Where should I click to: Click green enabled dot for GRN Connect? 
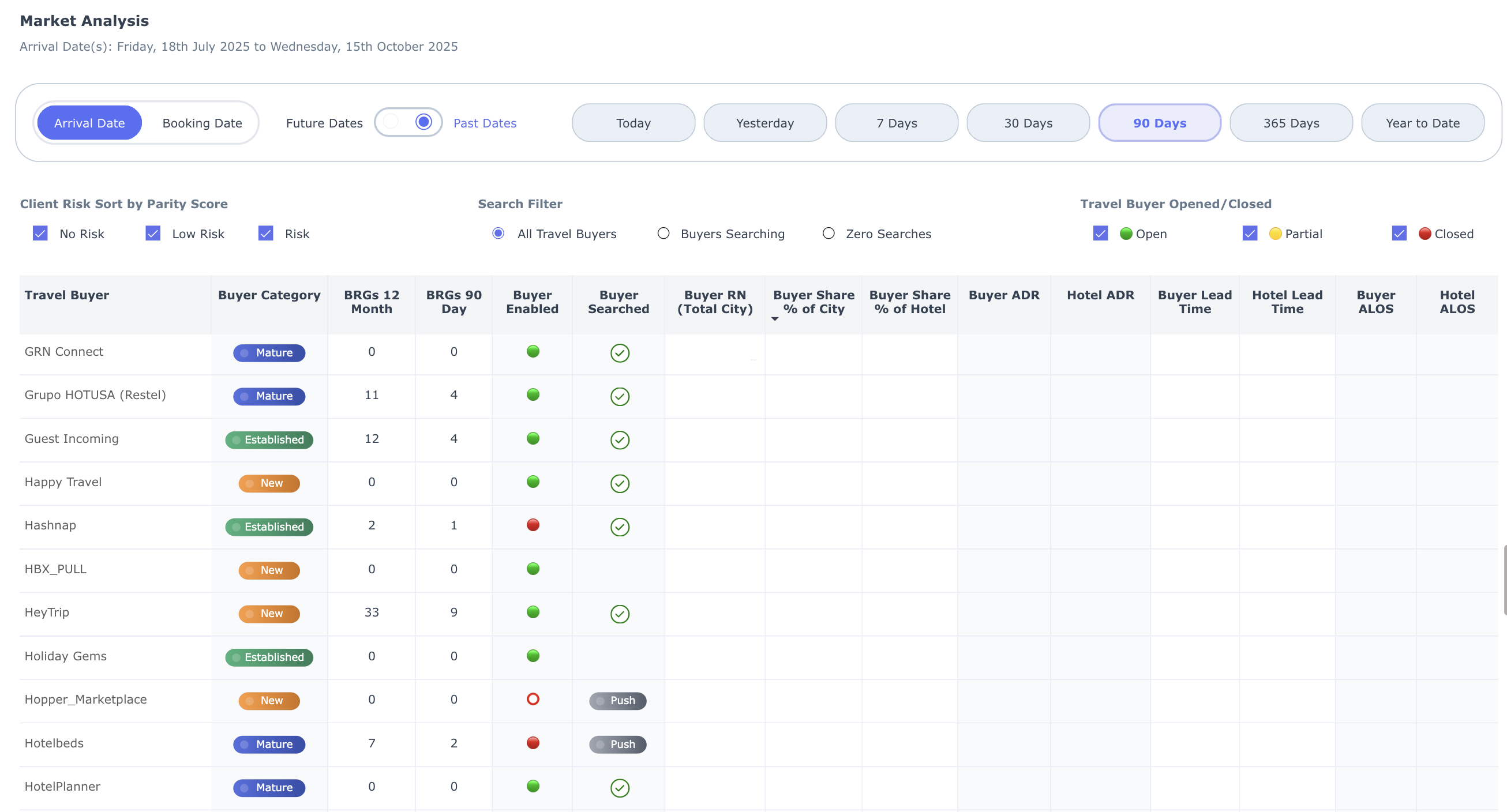533,351
